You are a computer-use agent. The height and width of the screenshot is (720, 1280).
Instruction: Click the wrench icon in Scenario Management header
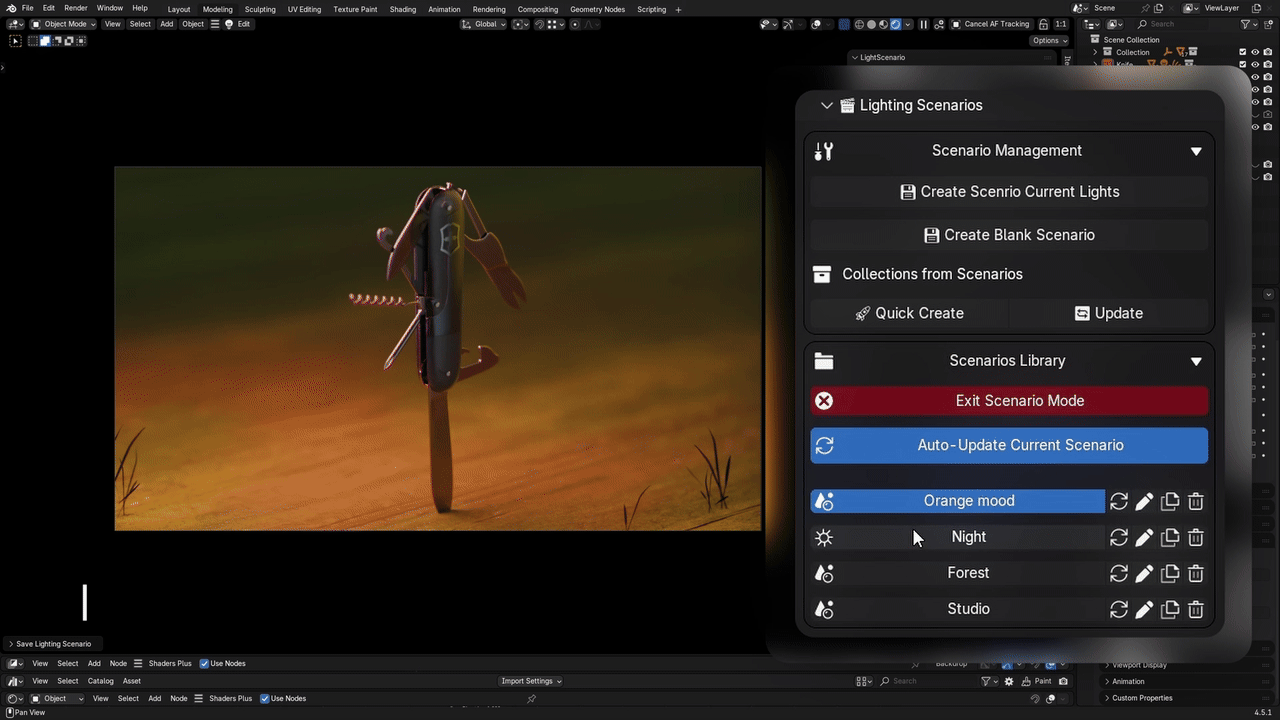824,151
